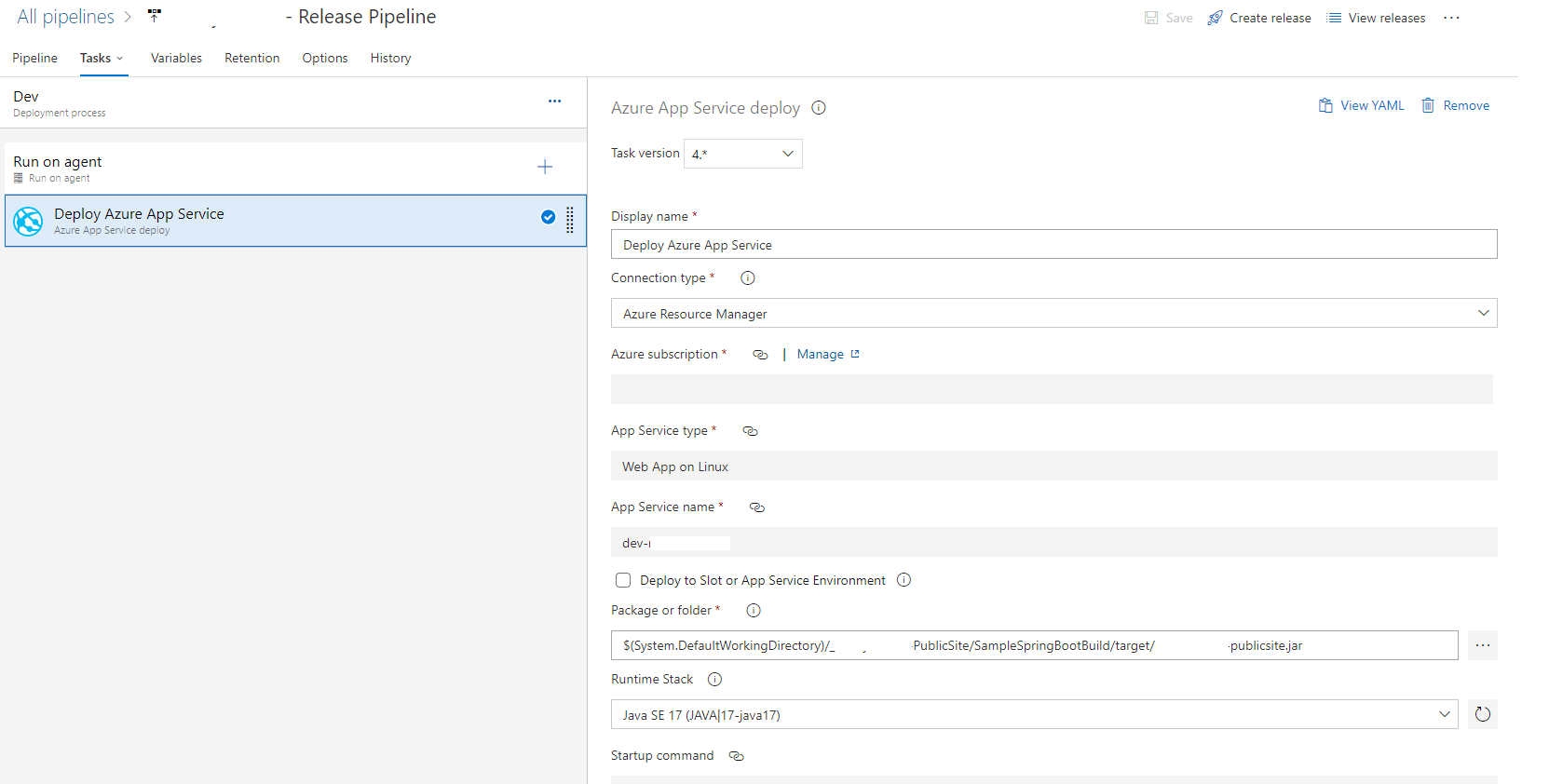Show info for Package or folder
Image resolution: width=1549 pixels, height=784 pixels.
[x=754, y=611]
